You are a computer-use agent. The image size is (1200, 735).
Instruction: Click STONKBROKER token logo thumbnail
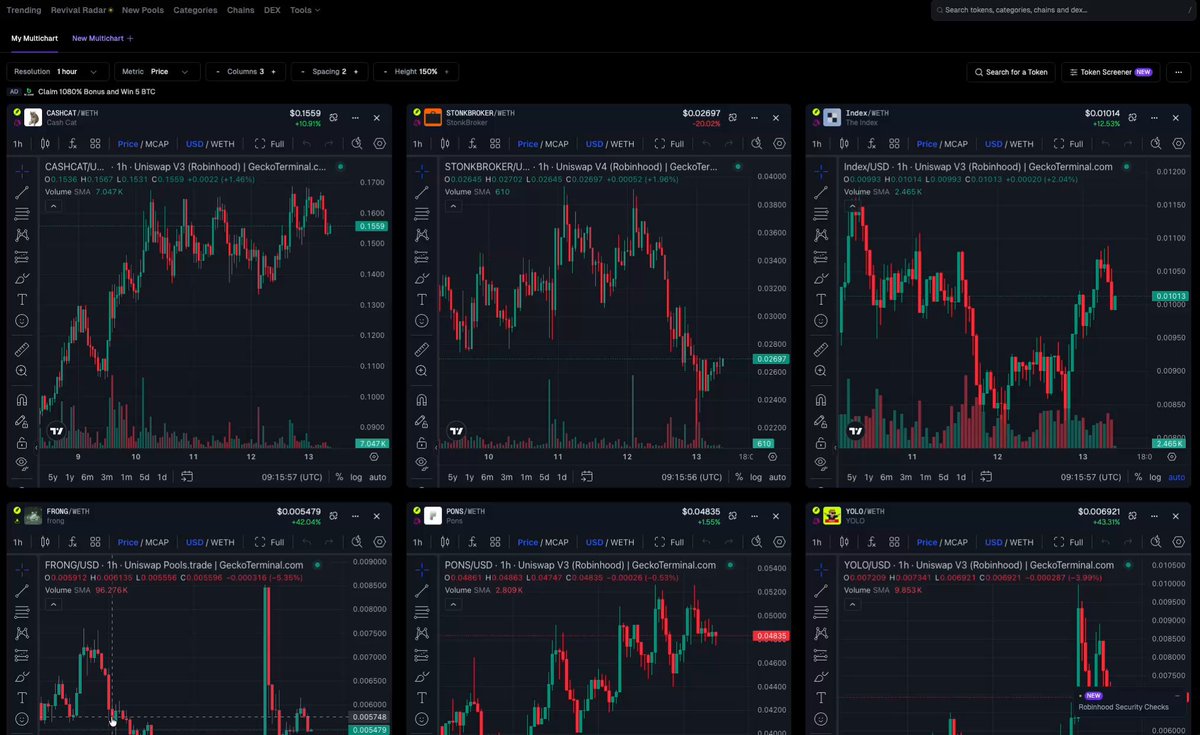tap(433, 118)
